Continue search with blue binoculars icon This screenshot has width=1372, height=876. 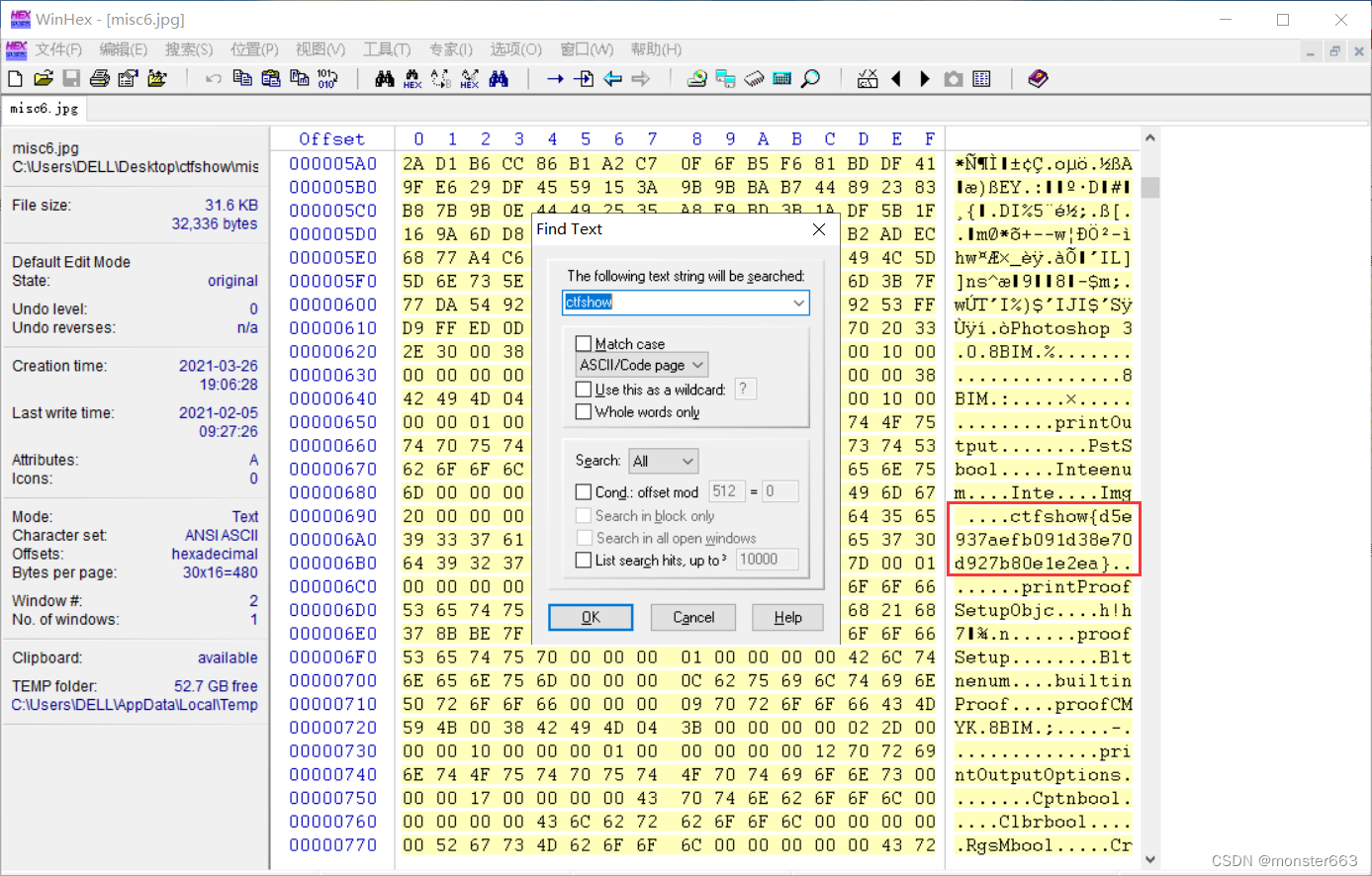tap(499, 79)
